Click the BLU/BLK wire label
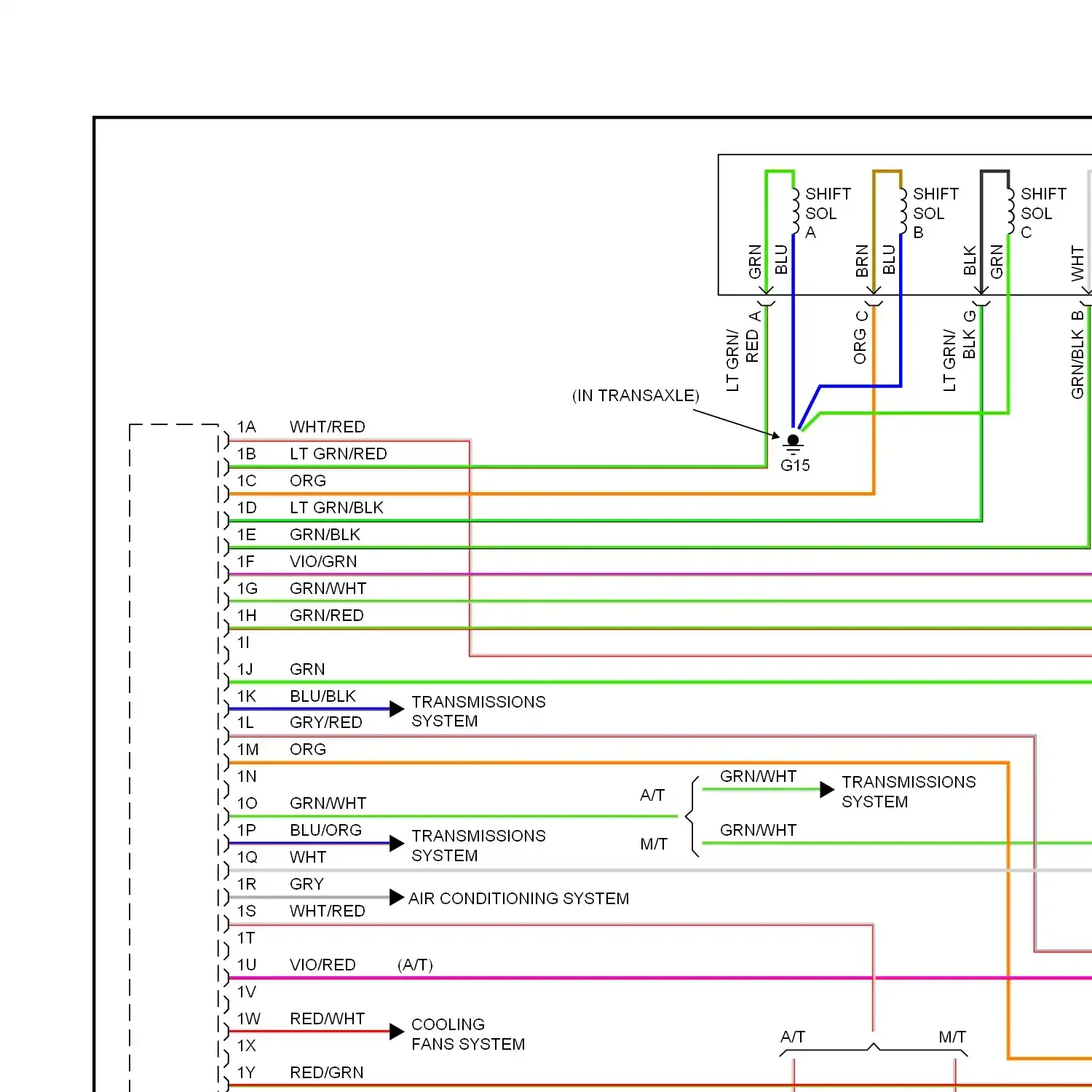Image resolution: width=1092 pixels, height=1092 pixels. pos(323,697)
